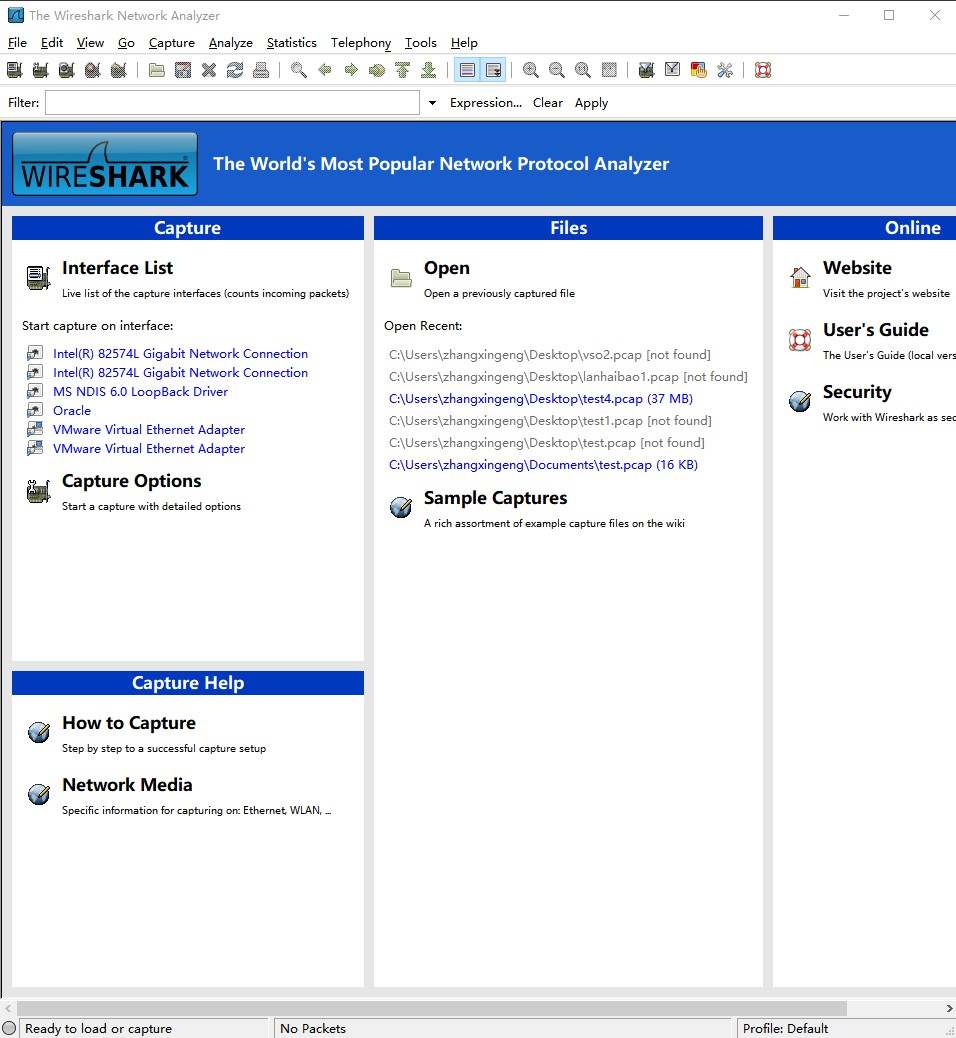This screenshot has height=1038, width=956.
Task: Open the Statistics menu
Action: pos(291,42)
